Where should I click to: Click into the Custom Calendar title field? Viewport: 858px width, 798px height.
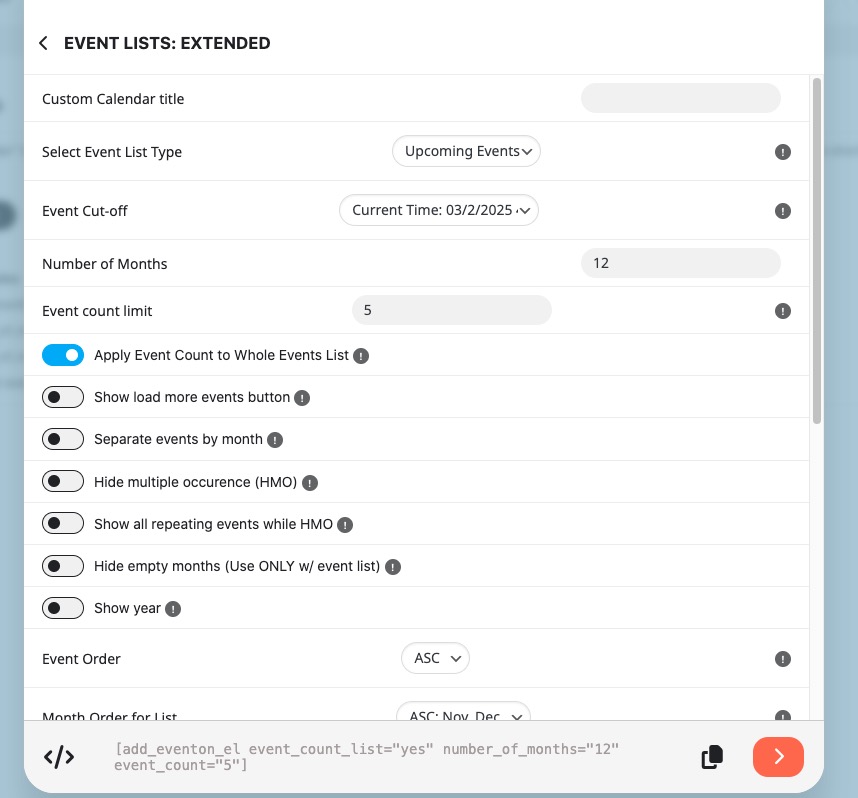681,98
